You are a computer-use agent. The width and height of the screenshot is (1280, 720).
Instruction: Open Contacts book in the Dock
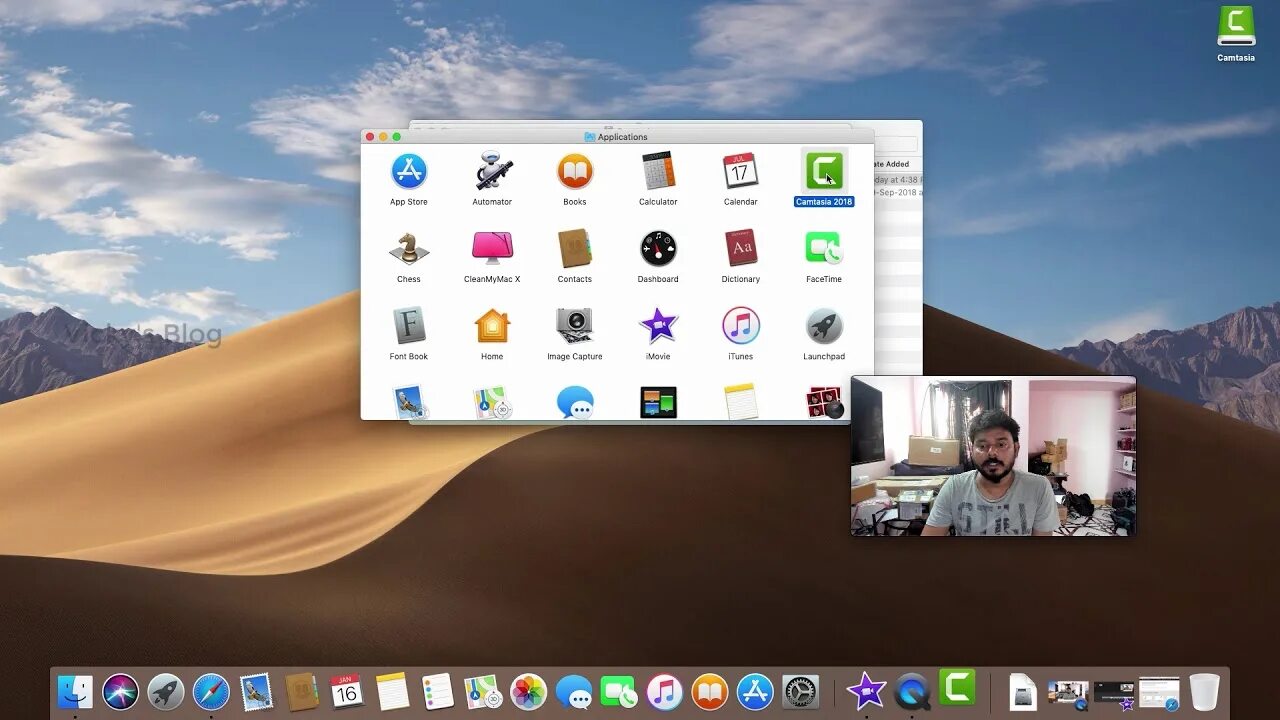coord(302,692)
